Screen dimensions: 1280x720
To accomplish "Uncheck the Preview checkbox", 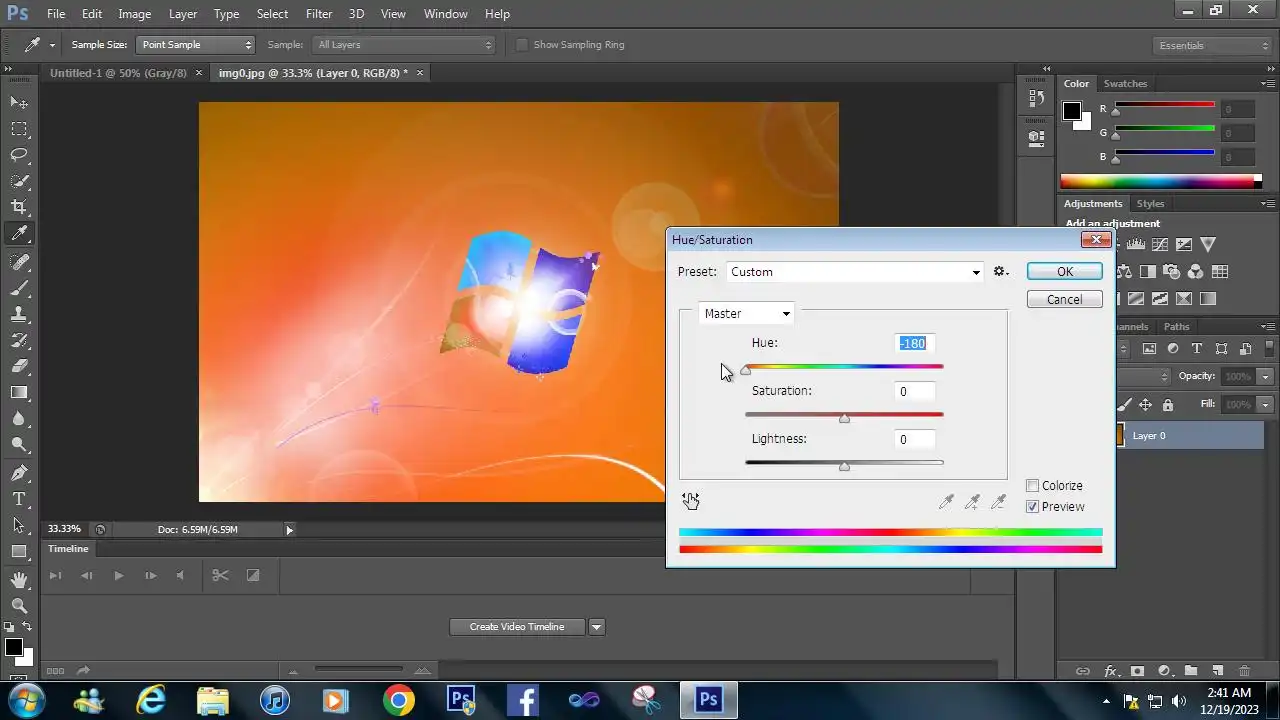I will tap(1033, 507).
